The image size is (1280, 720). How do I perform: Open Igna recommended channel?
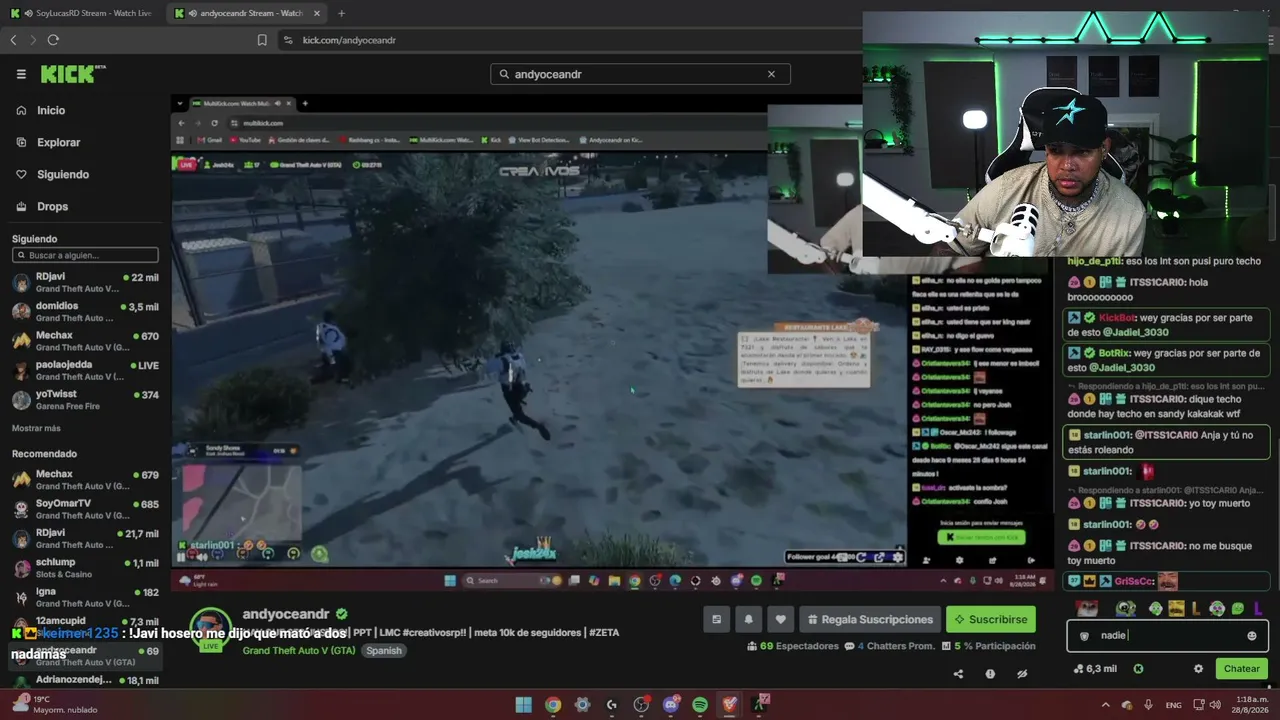pyautogui.click(x=85, y=598)
